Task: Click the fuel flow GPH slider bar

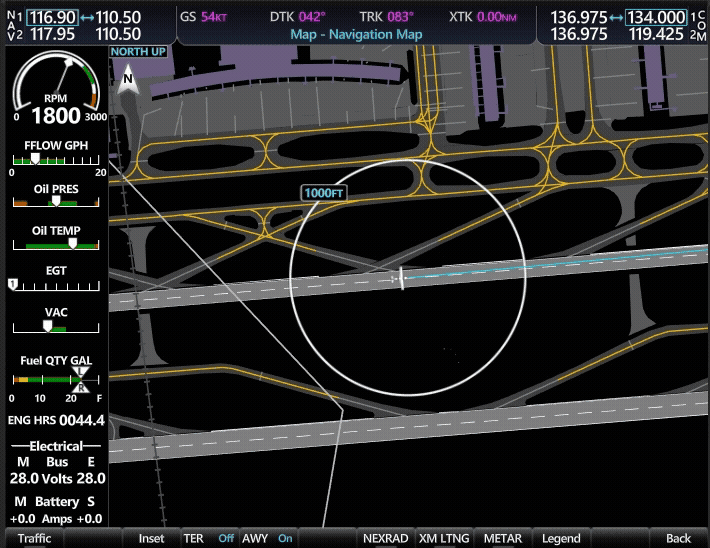Action: click(56, 159)
